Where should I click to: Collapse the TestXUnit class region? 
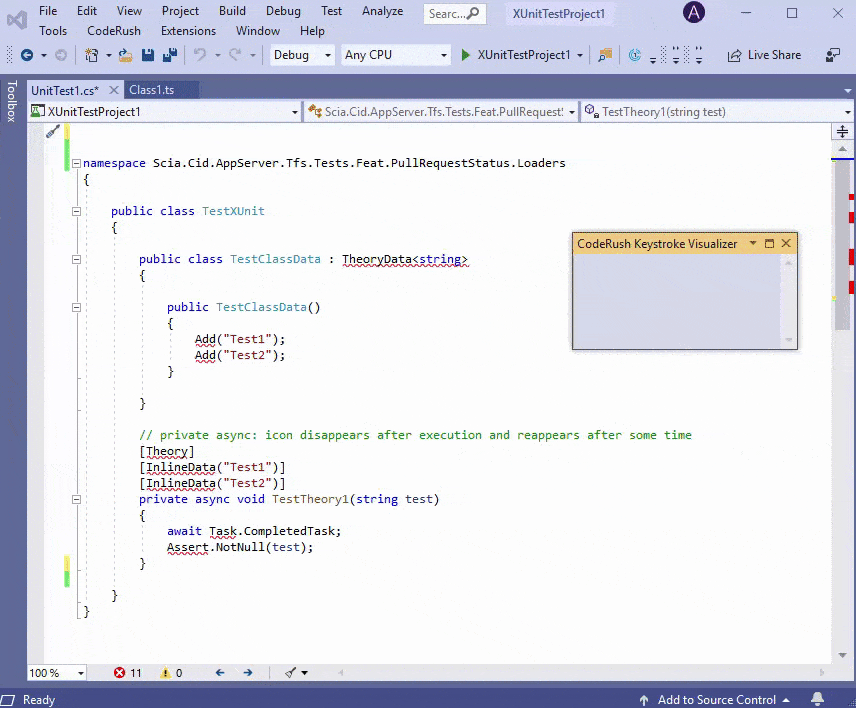76,211
